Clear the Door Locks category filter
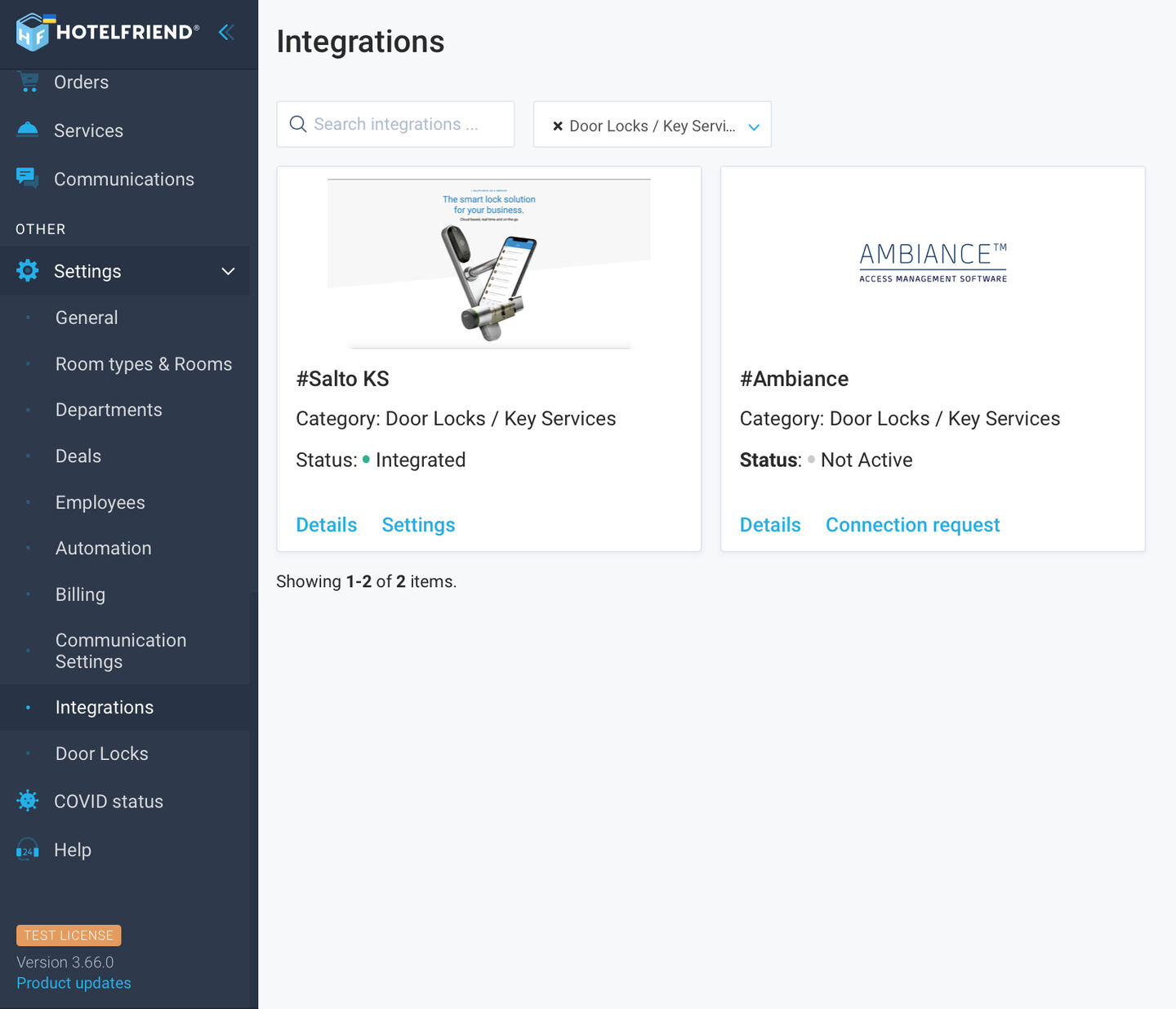 (558, 126)
